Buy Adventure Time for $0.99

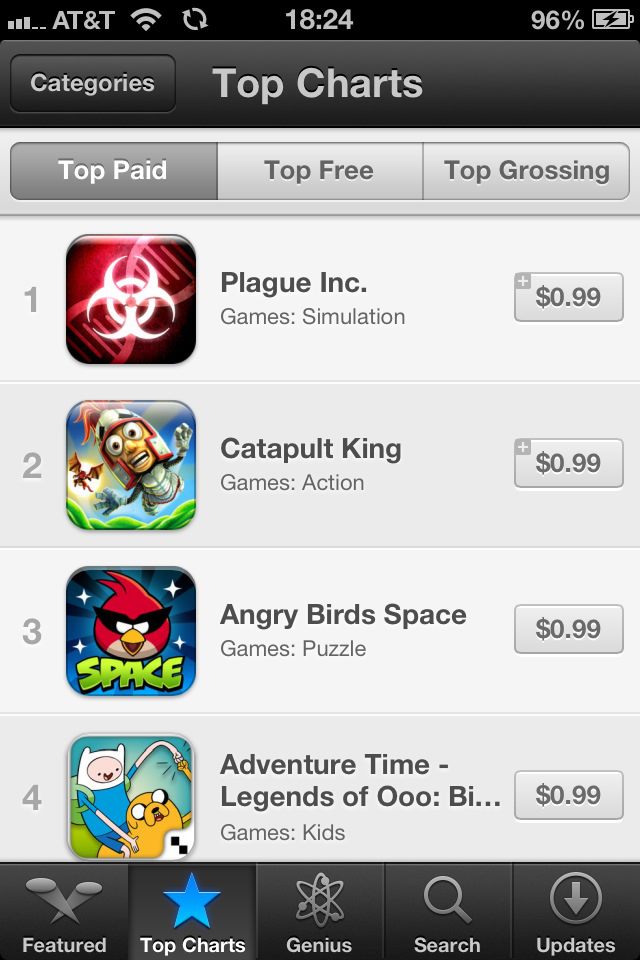coord(569,795)
